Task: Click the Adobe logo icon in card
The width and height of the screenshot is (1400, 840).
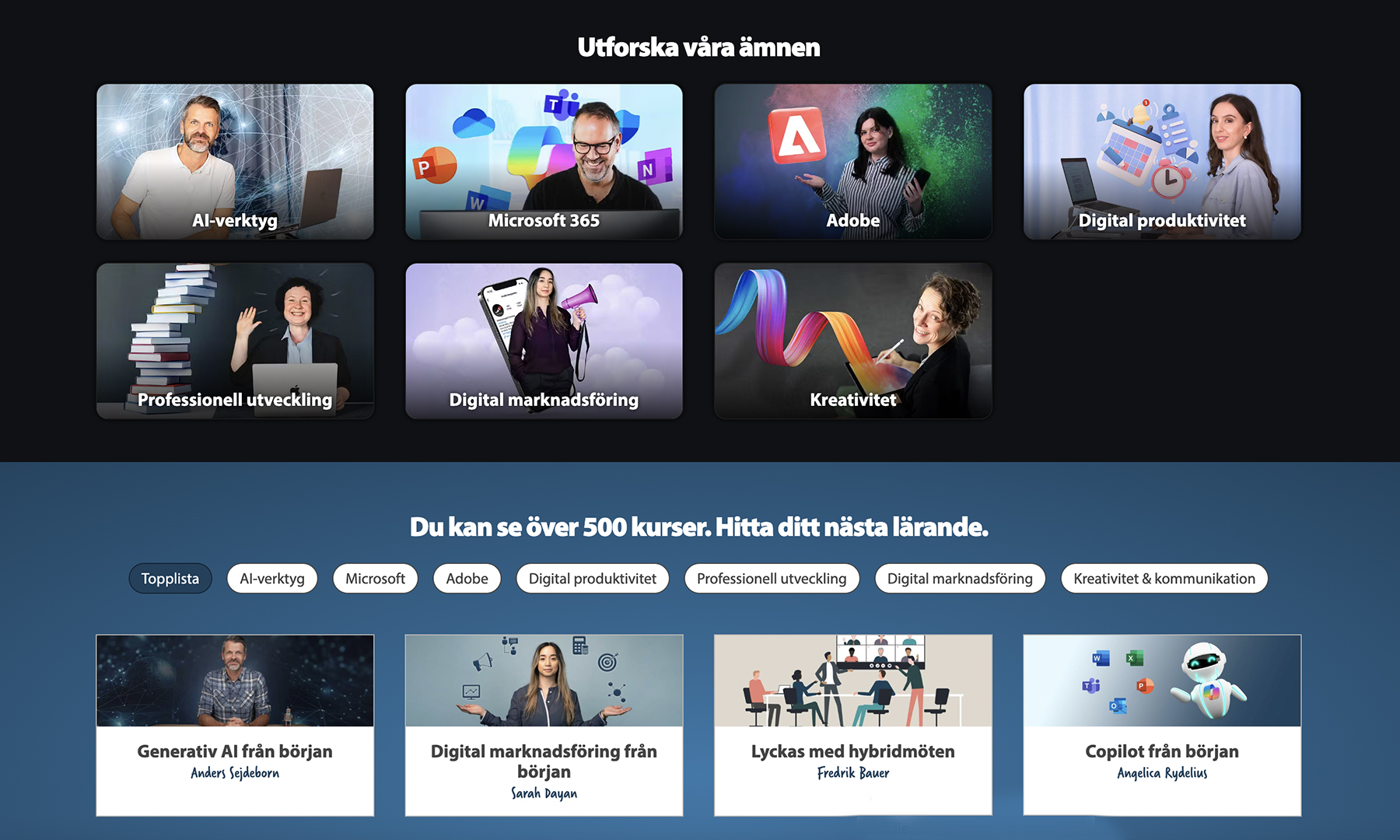Action: 797,135
